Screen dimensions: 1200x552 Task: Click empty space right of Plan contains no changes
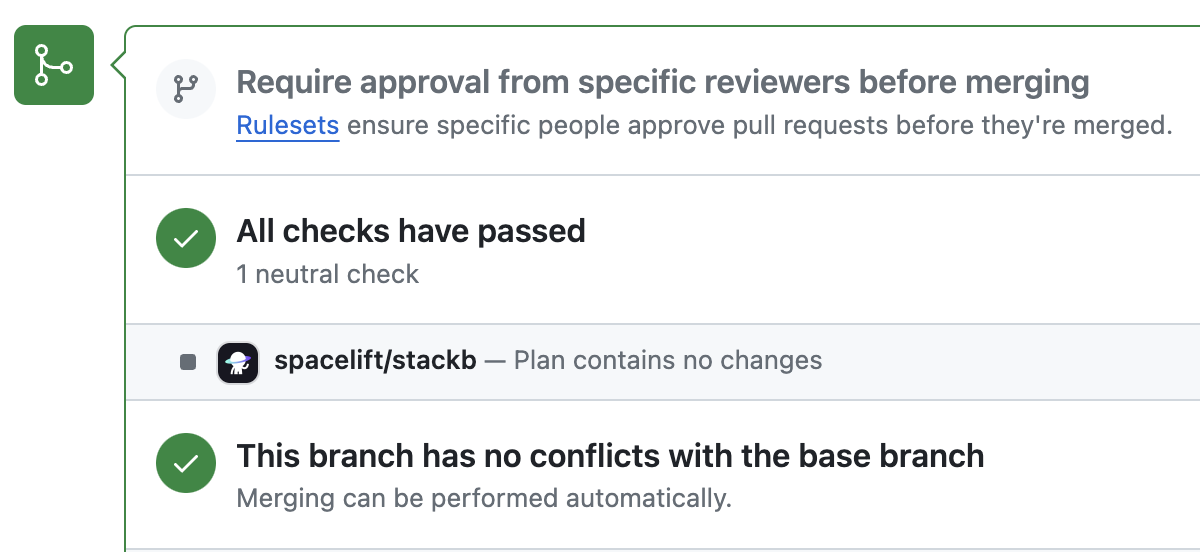click(x=1000, y=361)
